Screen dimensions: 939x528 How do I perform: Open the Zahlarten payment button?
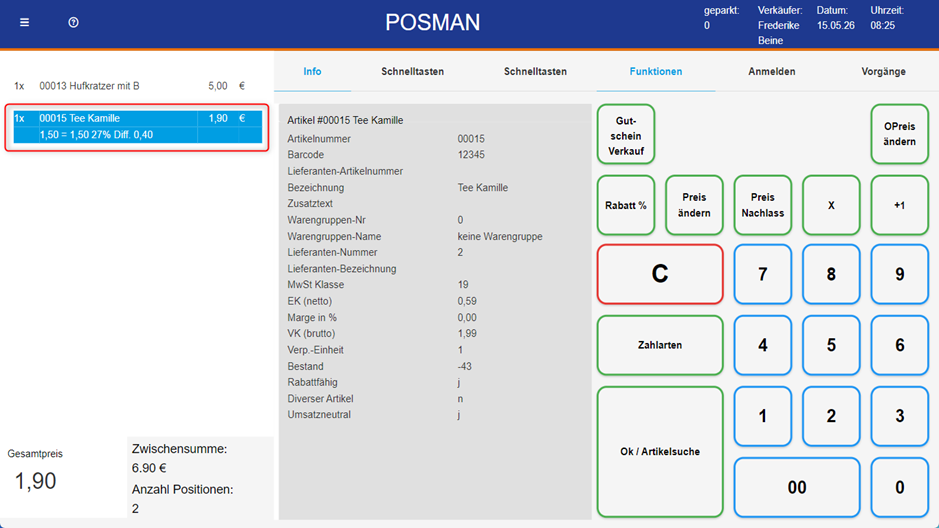click(660, 345)
